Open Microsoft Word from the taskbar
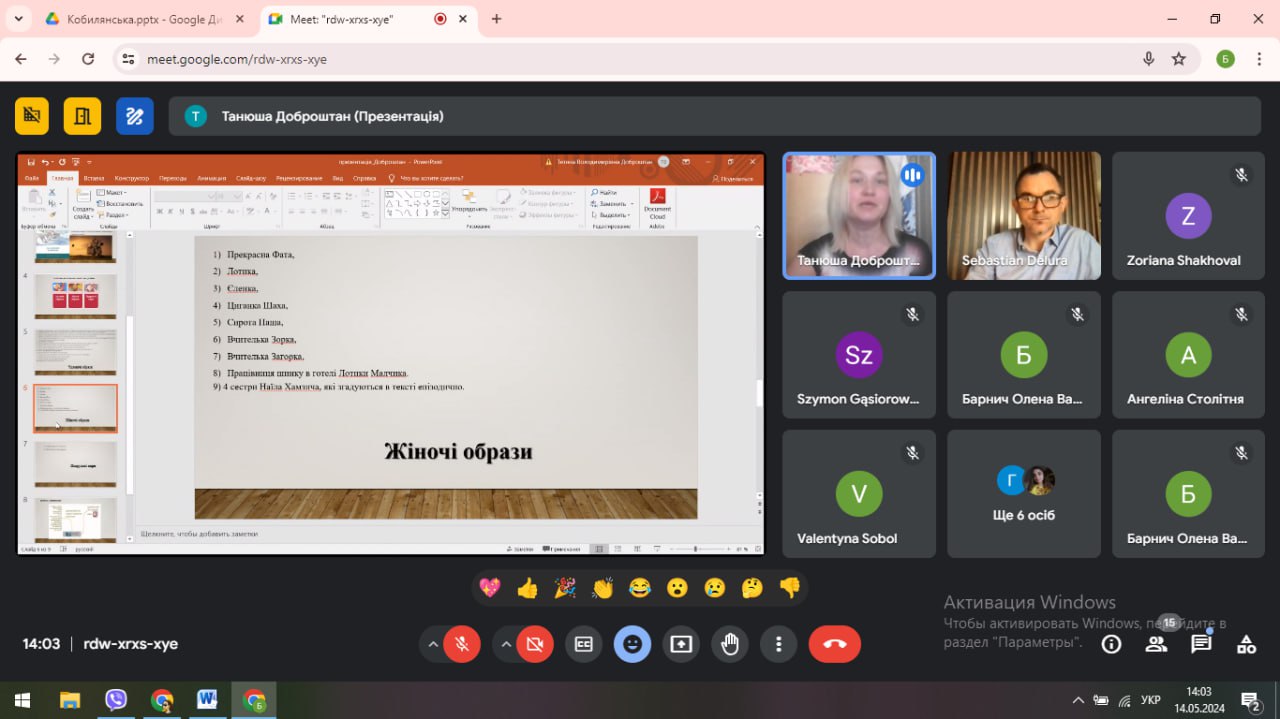This screenshot has width=1280, height=719. point(207,700)
